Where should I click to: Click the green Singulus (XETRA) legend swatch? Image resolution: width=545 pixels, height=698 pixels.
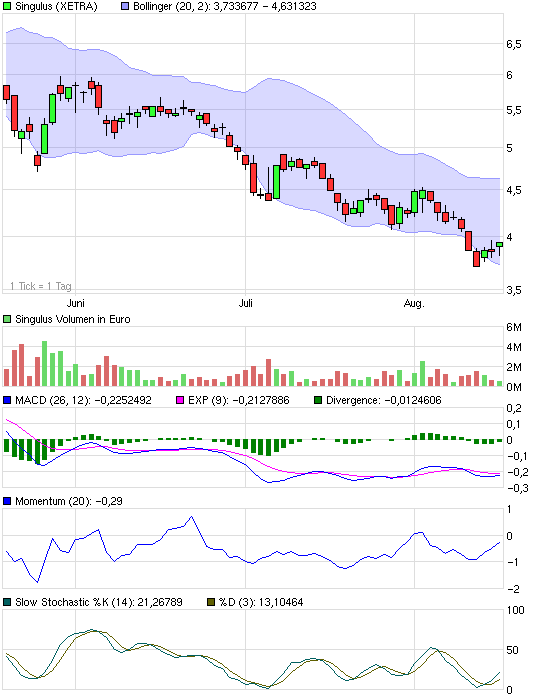click(x=7, y=6)
